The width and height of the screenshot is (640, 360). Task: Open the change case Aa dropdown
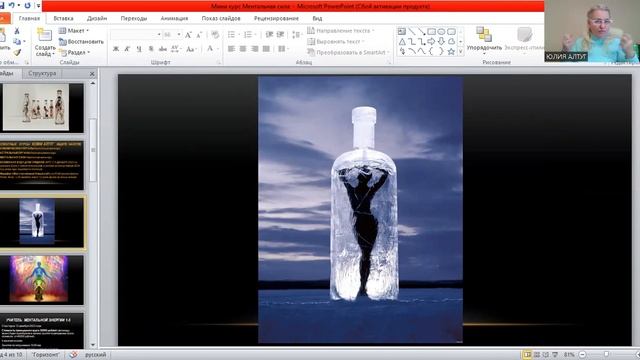point(191,49)
